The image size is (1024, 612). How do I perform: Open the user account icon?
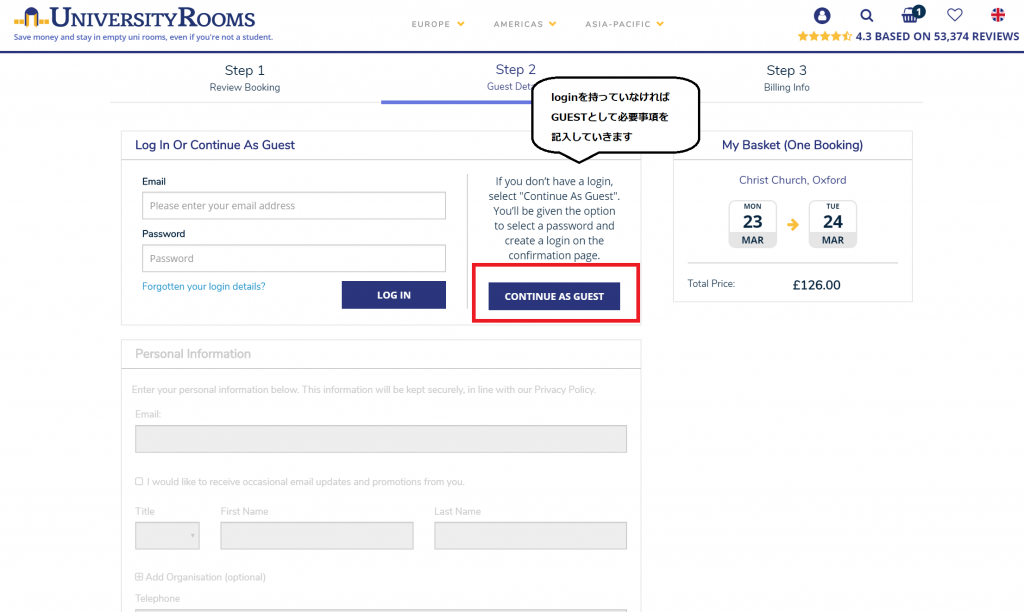822,15
